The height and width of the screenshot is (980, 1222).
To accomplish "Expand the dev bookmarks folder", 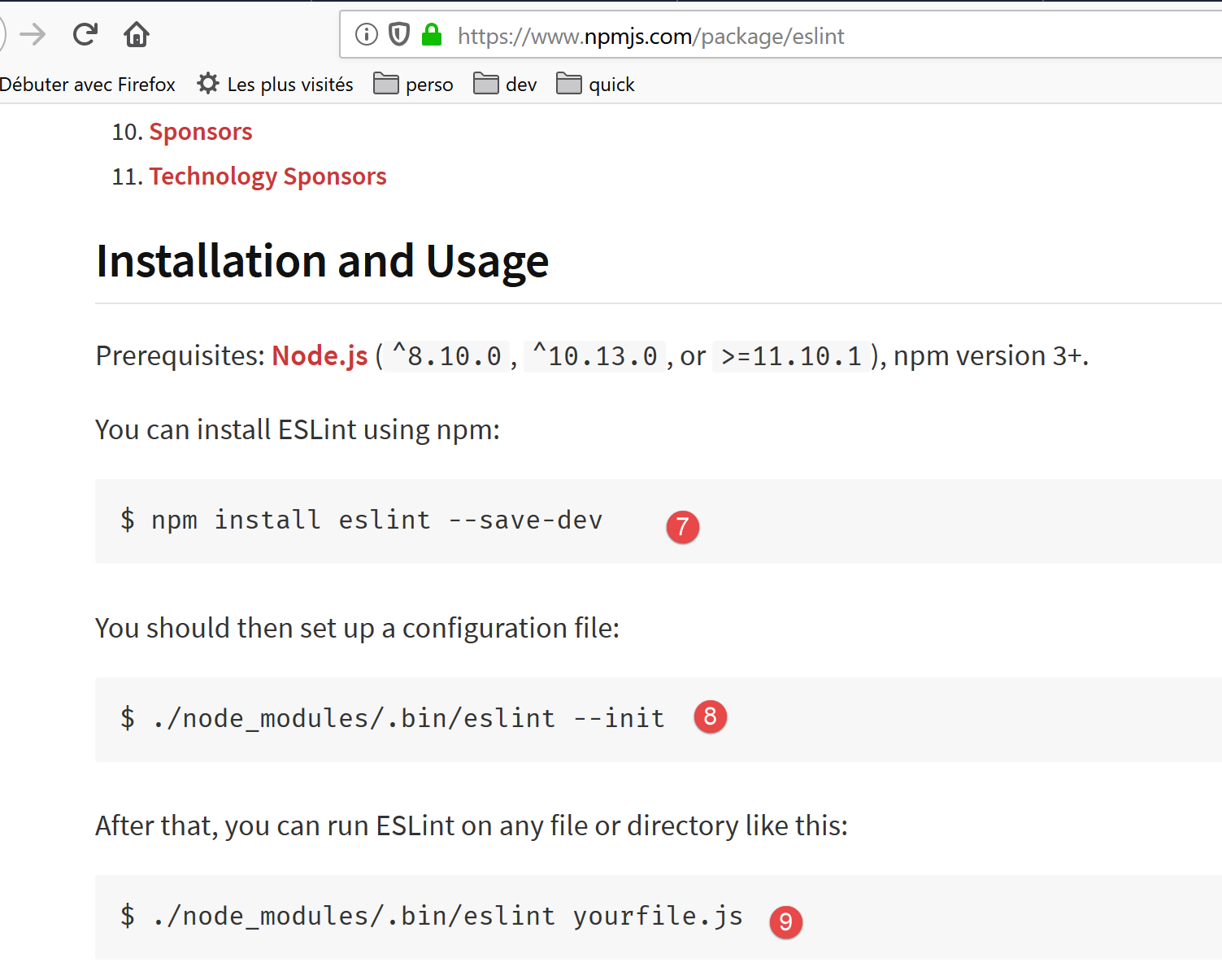I will tap(505, 85).
